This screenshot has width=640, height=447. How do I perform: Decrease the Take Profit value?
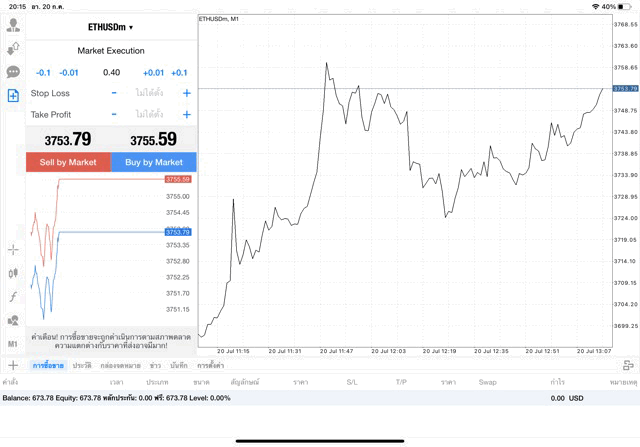(114, 114)
